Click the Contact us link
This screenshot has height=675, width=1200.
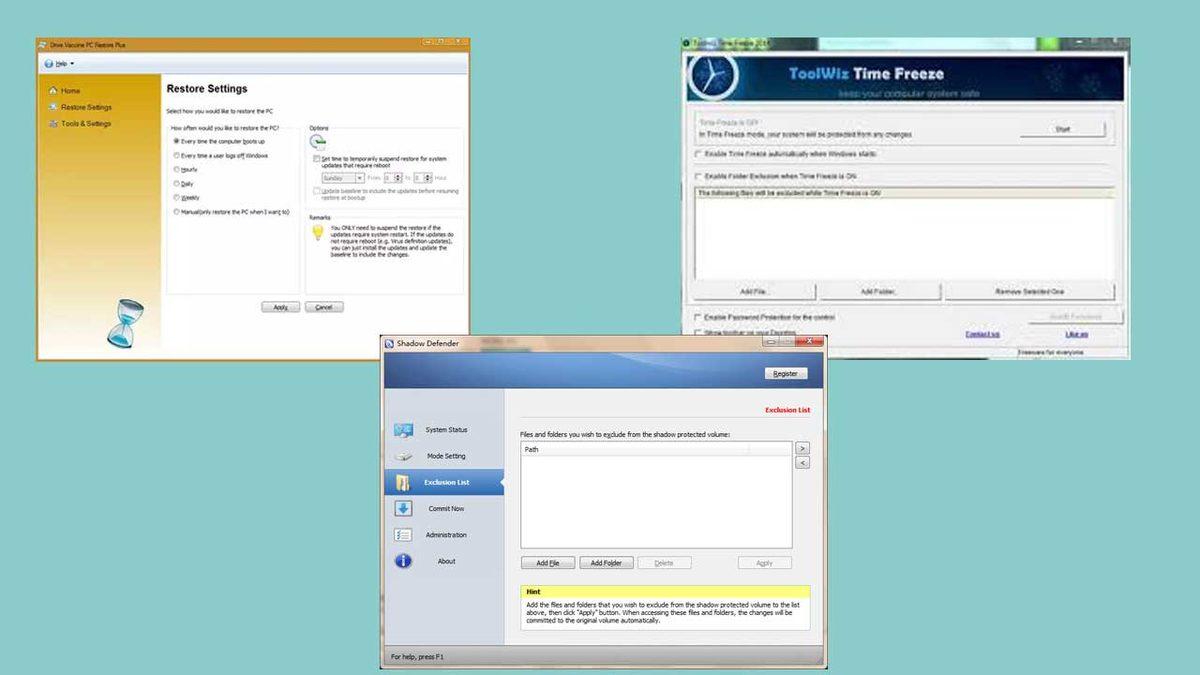[981, 334]
